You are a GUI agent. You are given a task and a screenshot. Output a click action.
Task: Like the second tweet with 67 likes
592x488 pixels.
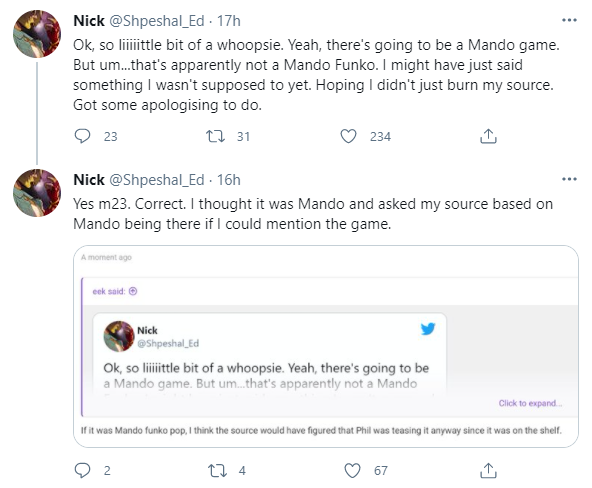tap(352, 470)
